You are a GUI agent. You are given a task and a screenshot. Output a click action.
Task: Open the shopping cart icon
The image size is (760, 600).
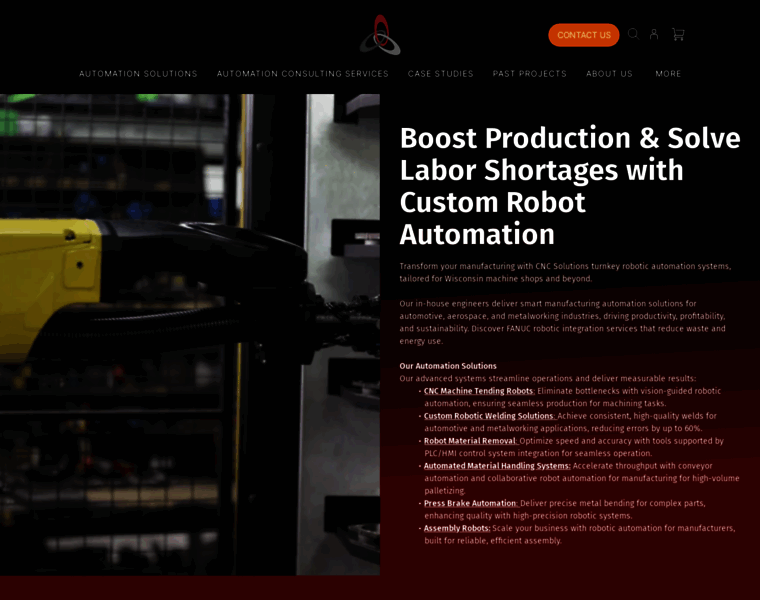(x=678, y=34)
